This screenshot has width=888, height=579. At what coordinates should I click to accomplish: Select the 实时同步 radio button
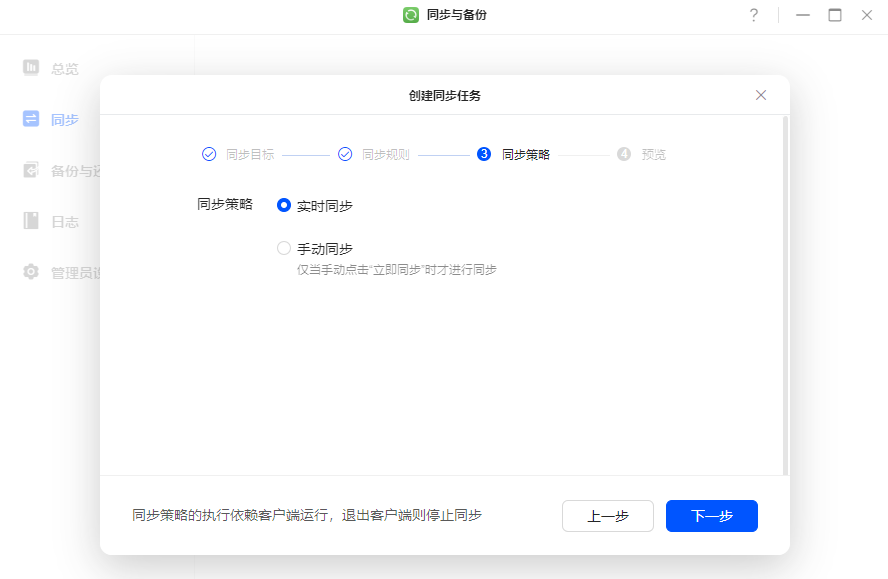(284, 205)
